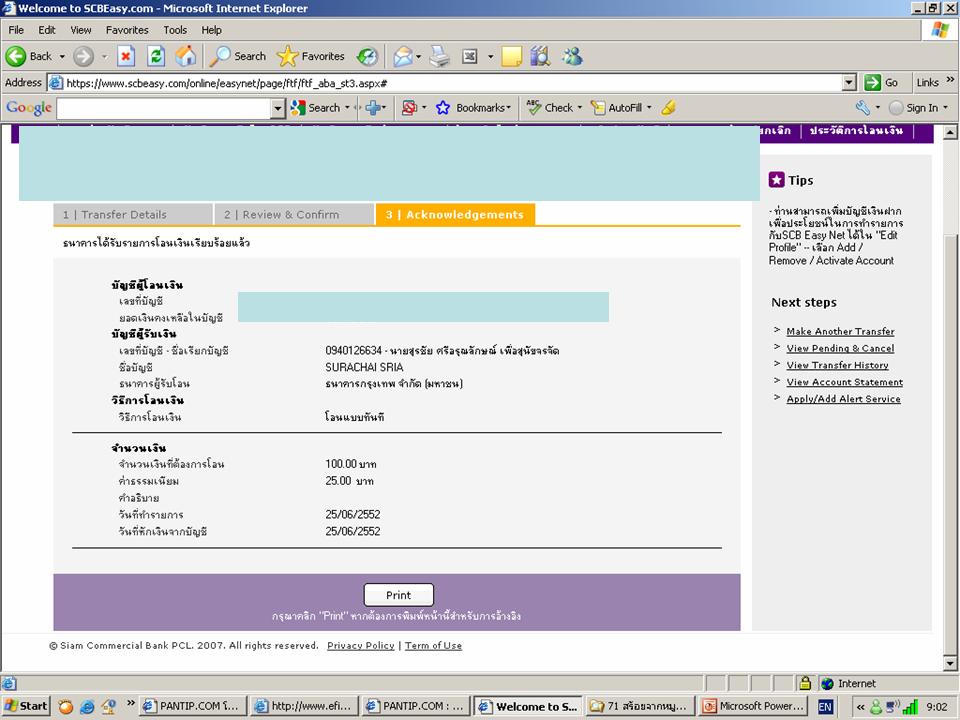Click the Windows Start button
The width and height of the screenshot is (960, 720).
click(26, 707)
